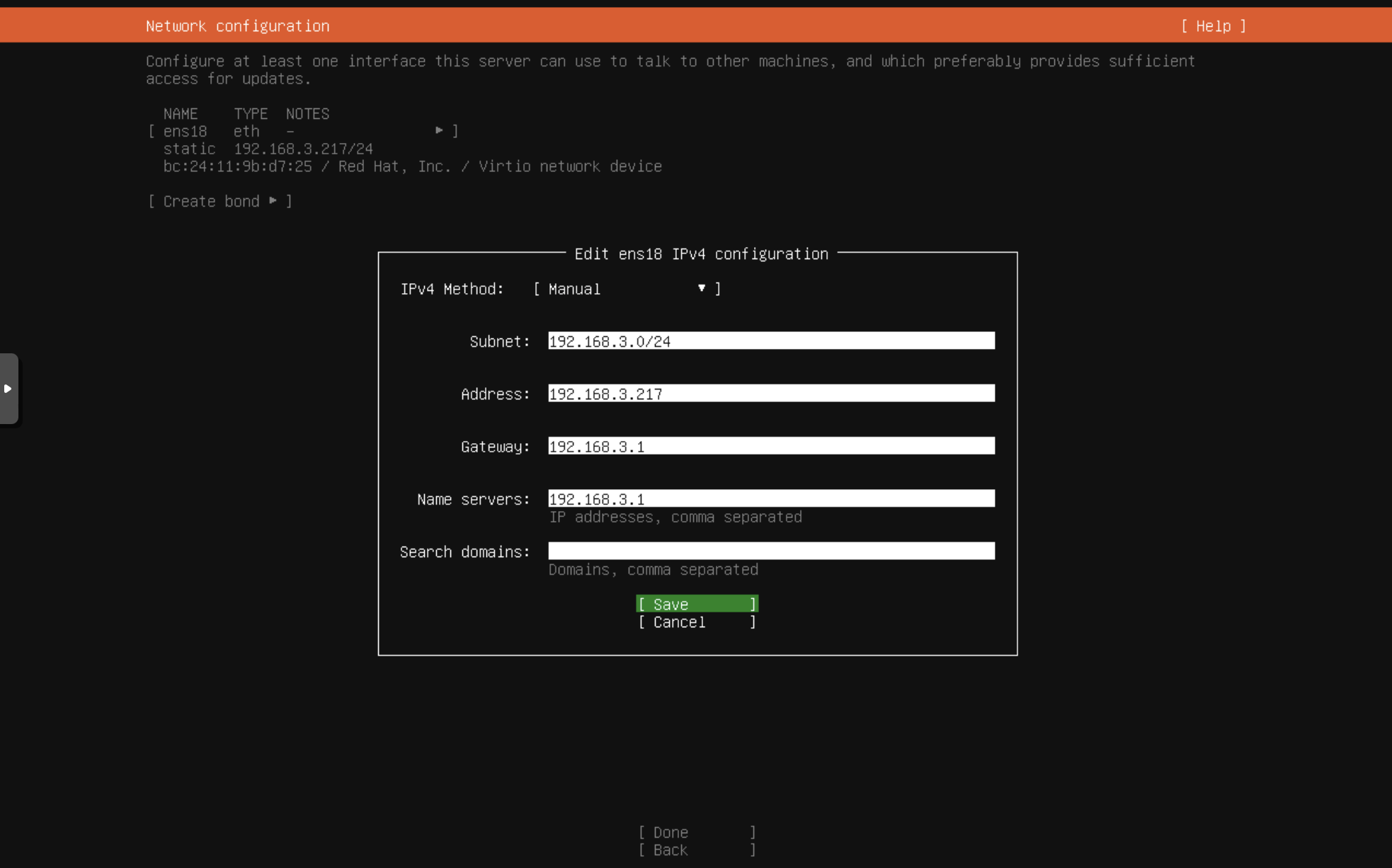
Task: Open the Help menu
Action: (x=1214, y=25)
